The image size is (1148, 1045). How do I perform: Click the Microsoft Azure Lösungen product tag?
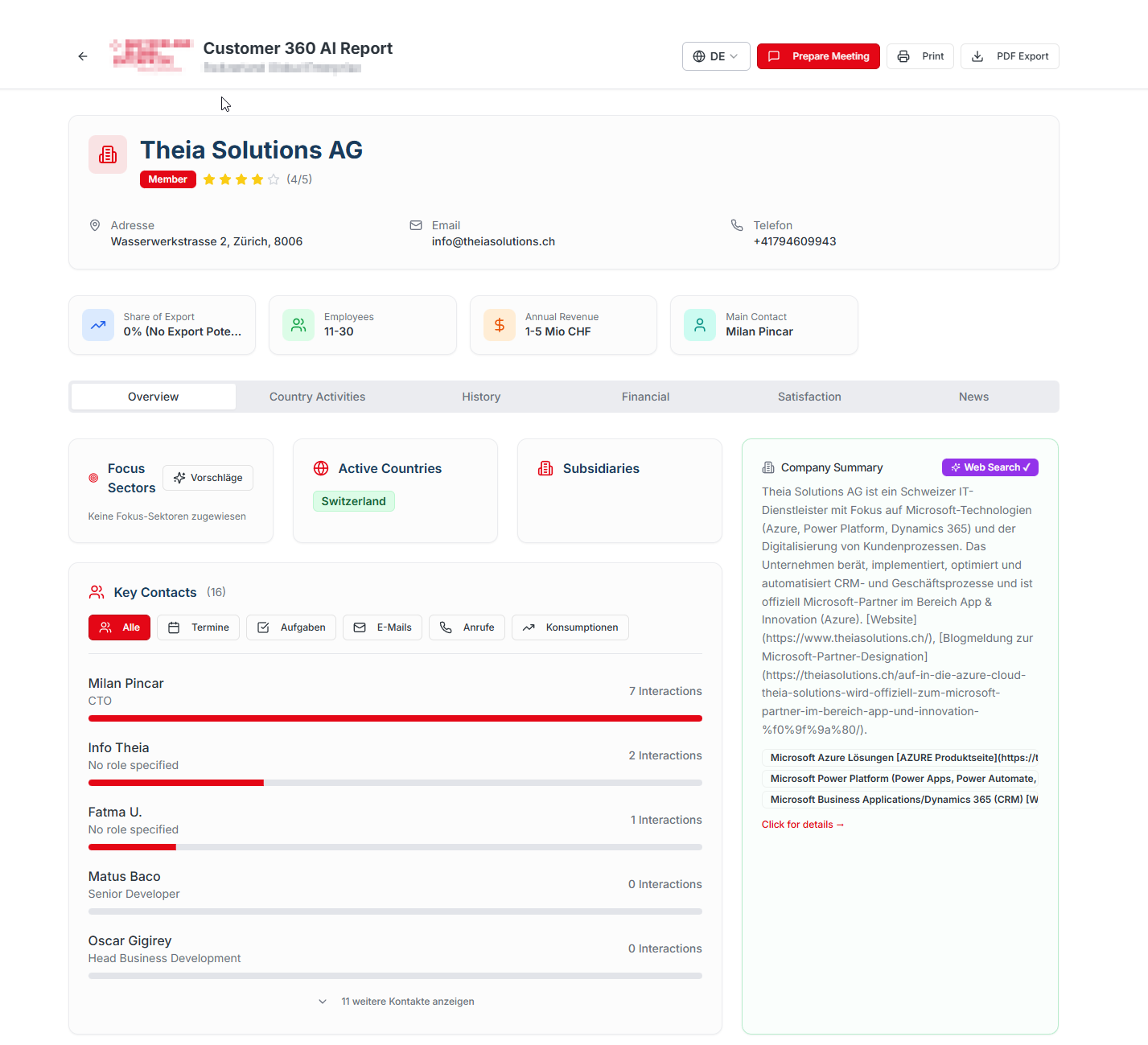(x=900, y=758)
